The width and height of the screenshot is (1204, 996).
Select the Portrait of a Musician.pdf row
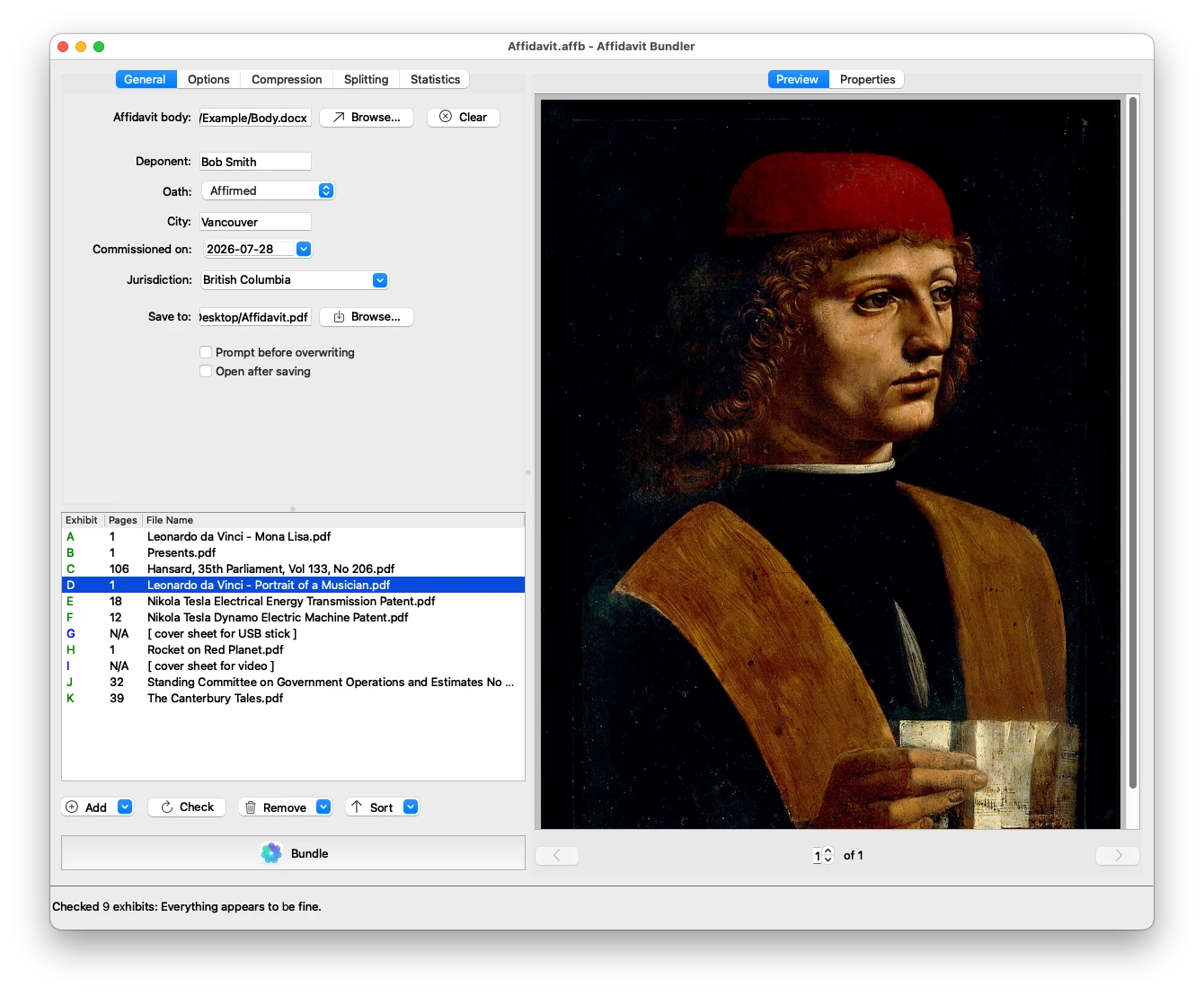click(293, 585)
